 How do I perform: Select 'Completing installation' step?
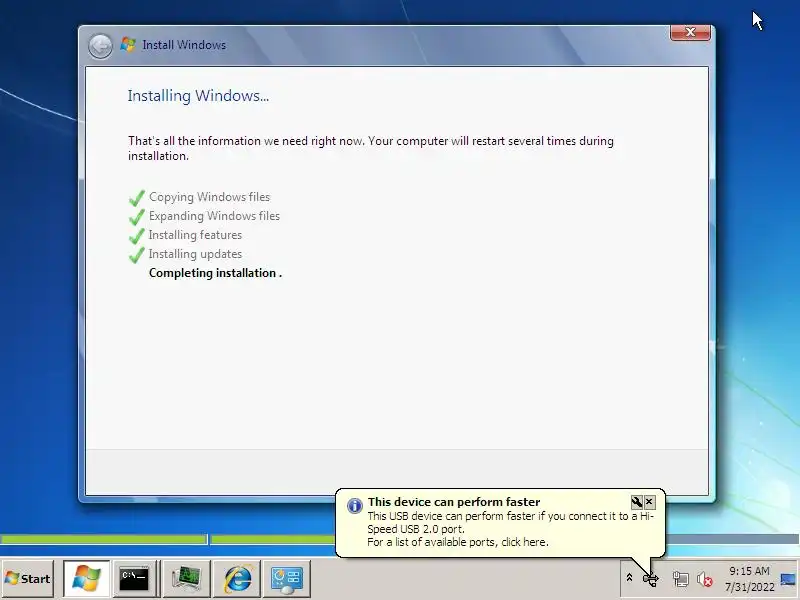(x=215, y=273)
